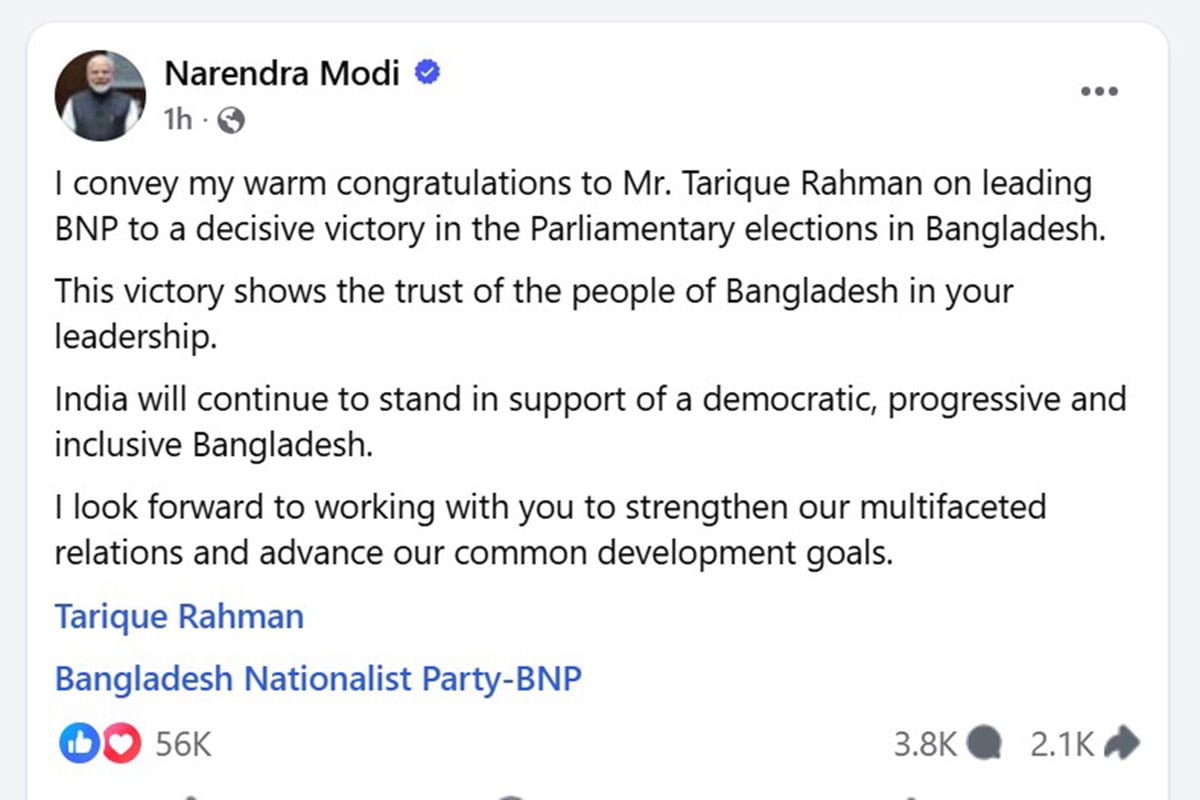Click the reaction summary row at post bottom
The image size is (1200, 800).
click(x=600, y=743)
